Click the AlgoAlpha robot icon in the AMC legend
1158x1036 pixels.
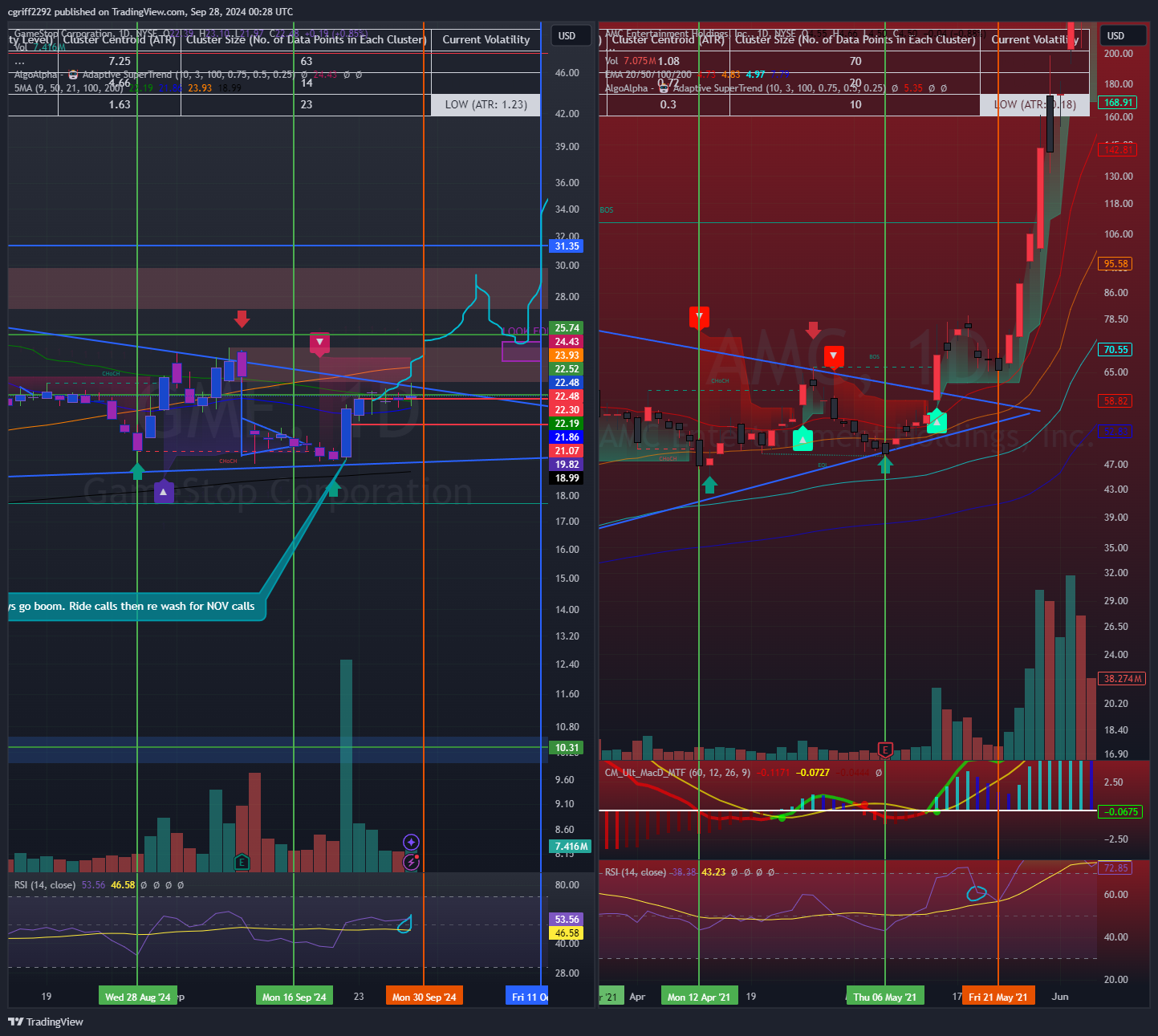pos(664,88)
